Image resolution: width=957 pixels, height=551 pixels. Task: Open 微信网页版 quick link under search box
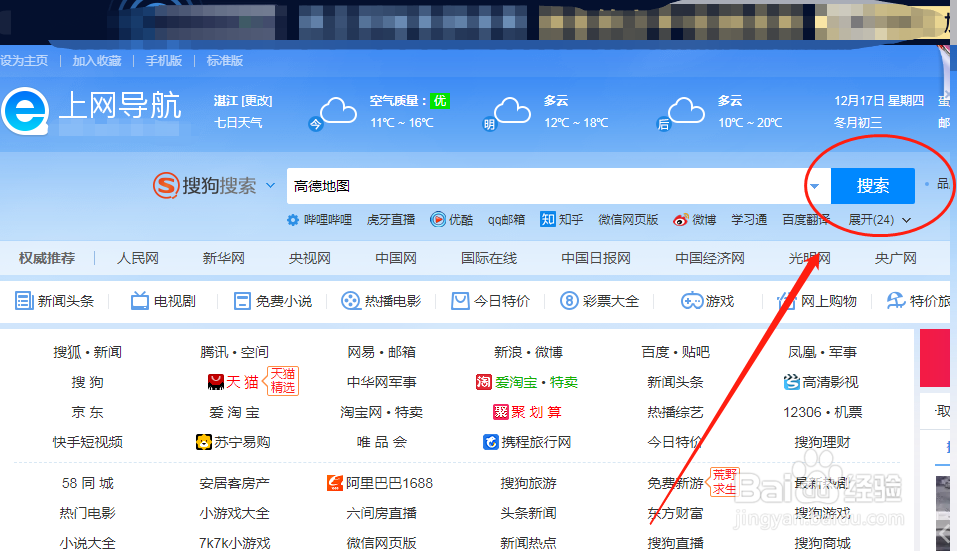(x=628, y=220)
